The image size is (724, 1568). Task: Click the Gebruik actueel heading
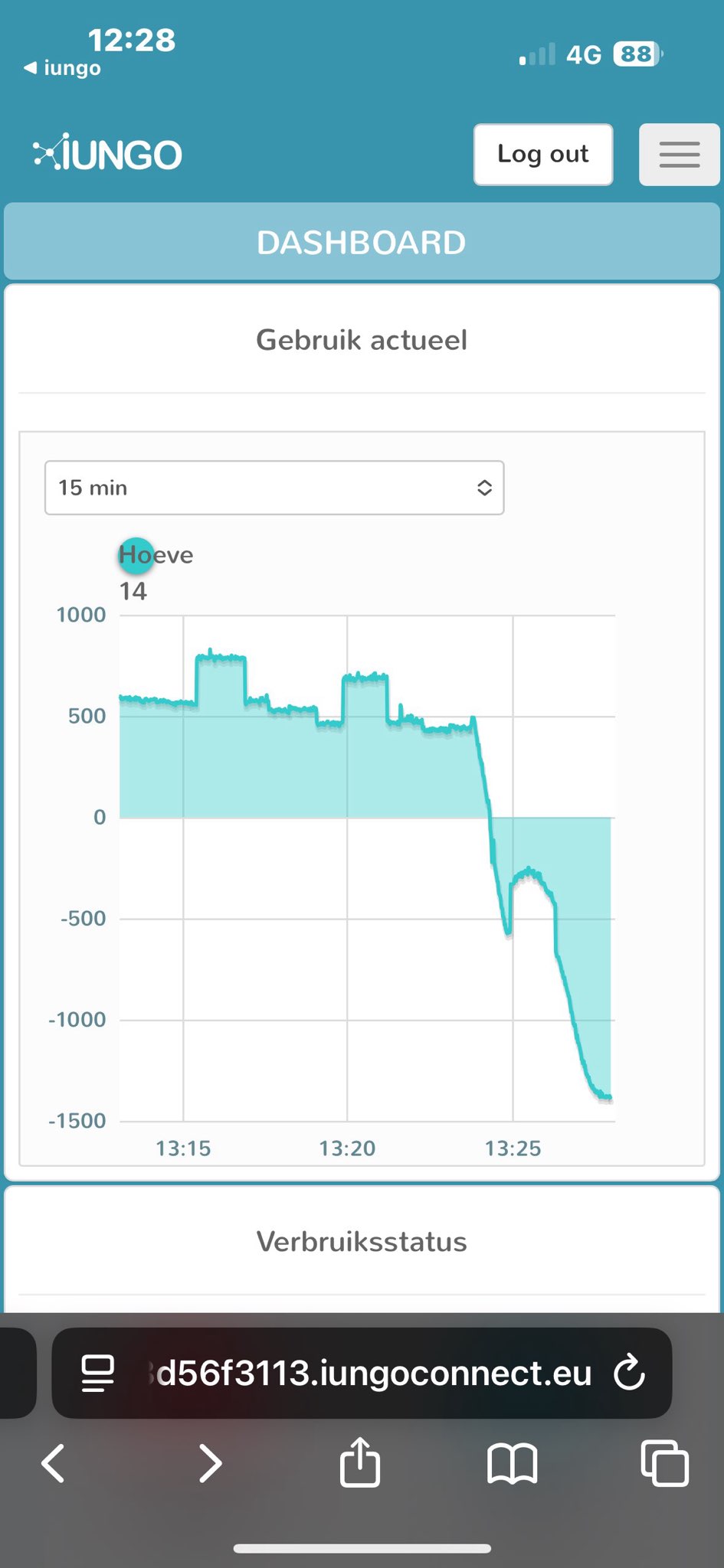pos(362,340)
